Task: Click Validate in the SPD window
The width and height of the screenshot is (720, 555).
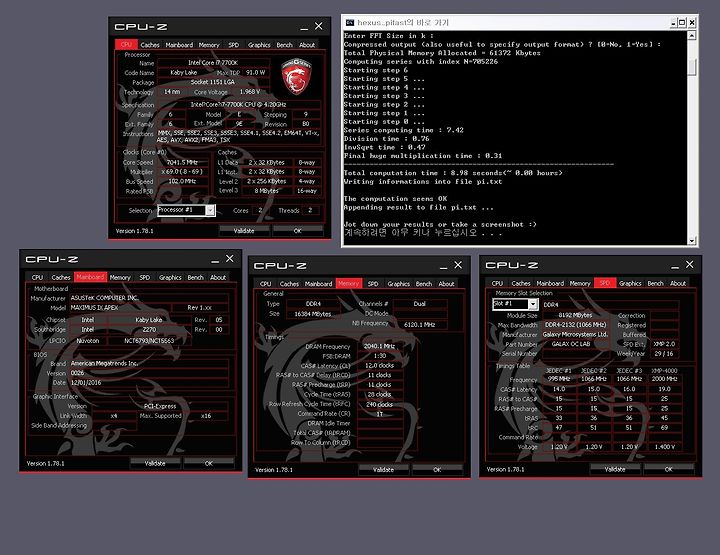Action: click(x=615, y=469)
